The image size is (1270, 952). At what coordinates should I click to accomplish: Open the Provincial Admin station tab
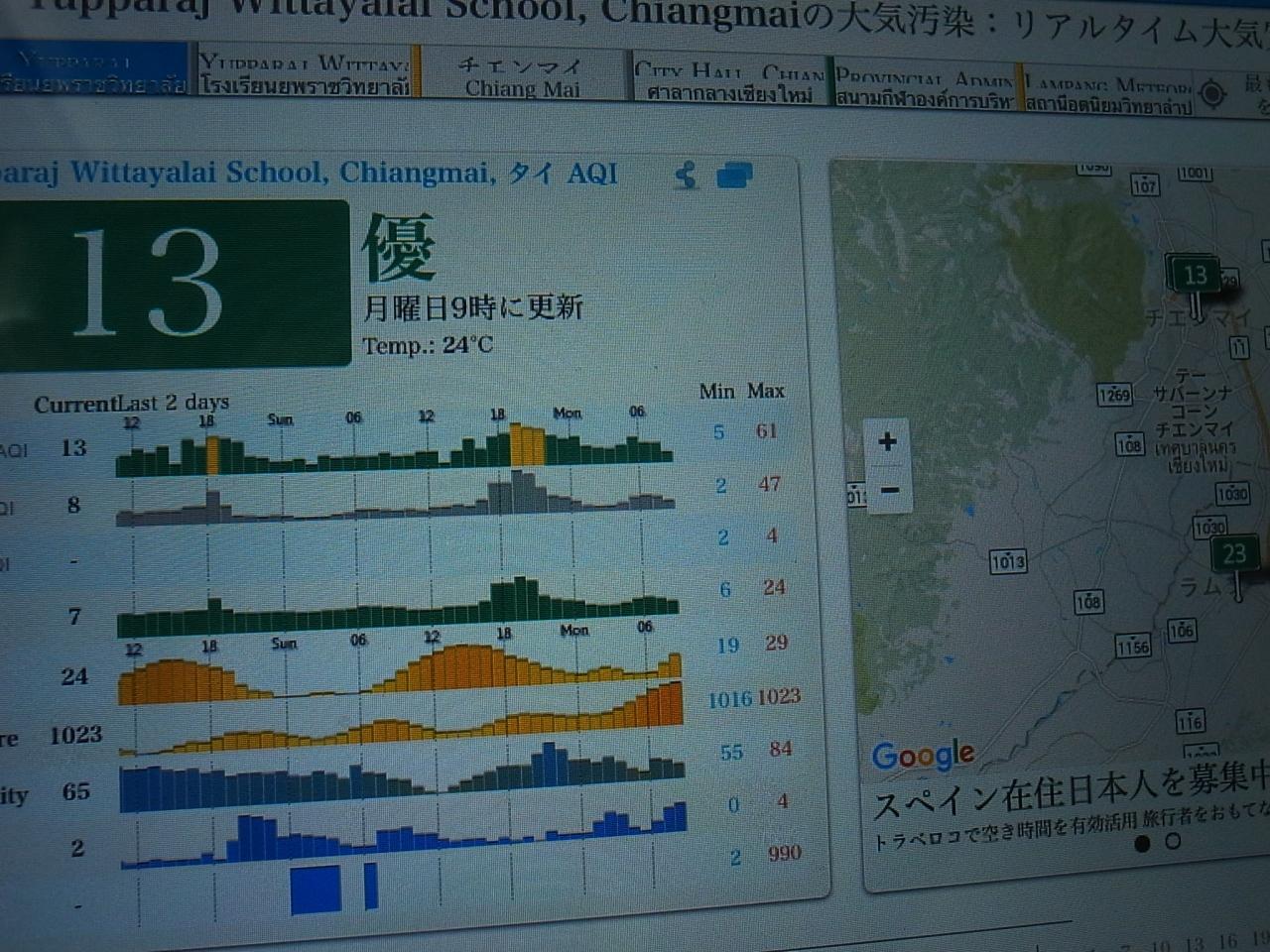924,85
